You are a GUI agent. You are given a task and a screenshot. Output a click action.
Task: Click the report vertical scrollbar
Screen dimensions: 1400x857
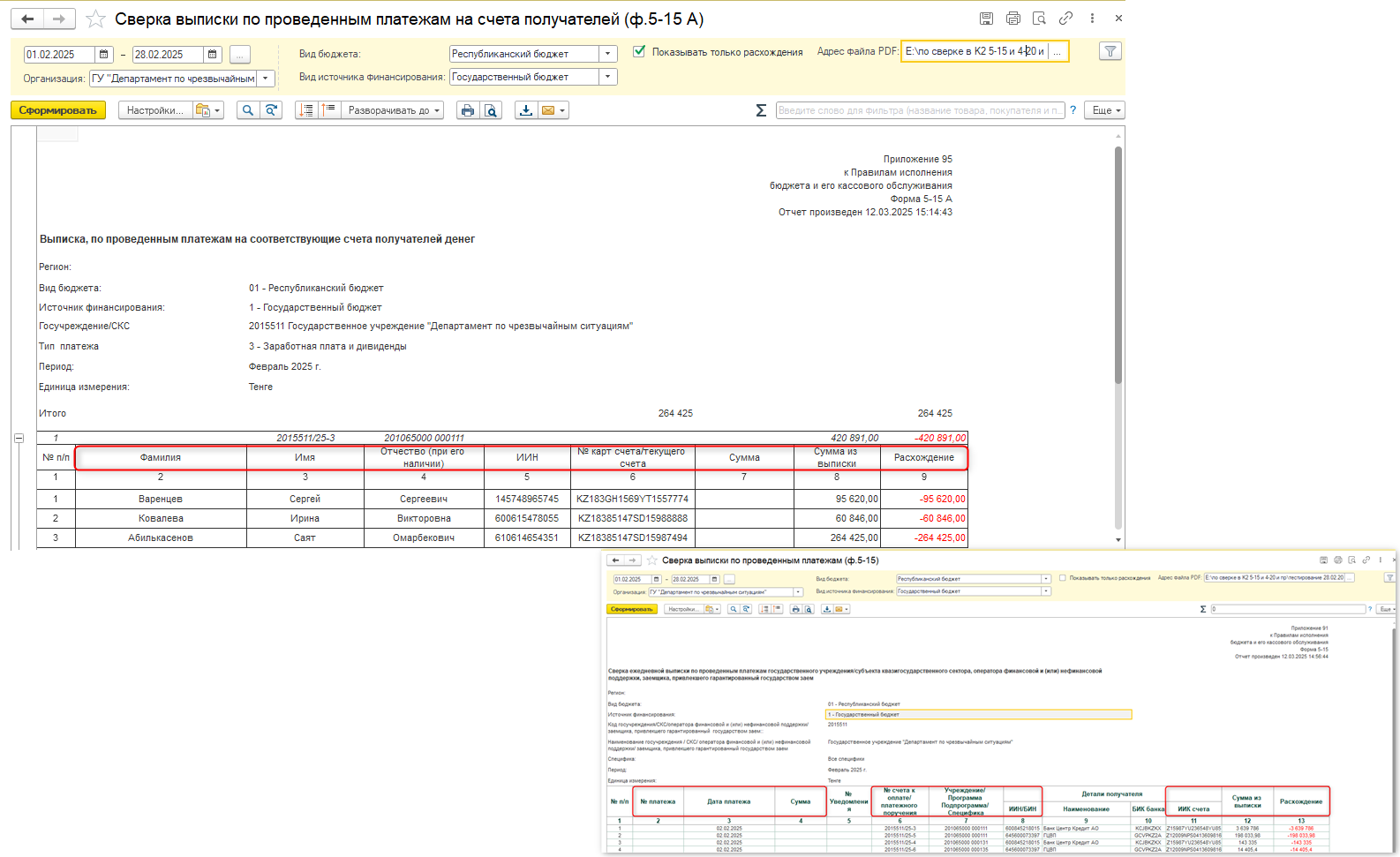[1118, 265]
